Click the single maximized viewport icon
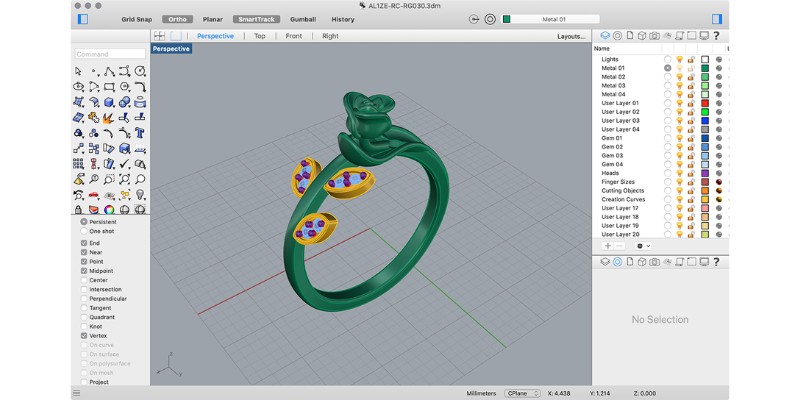The width and height of the screenshot is (800, 400). (x=176, y=36)
